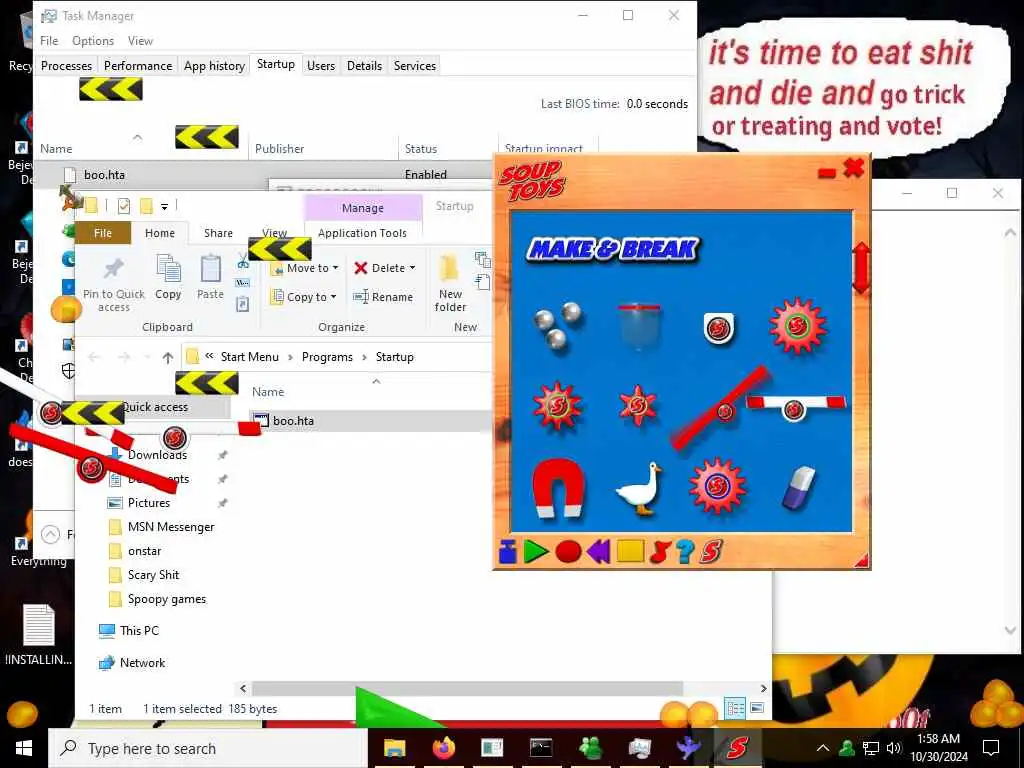Pick the glass cup toy in Make & Break
The width and height of the screenshot is (1024, 768).
pos(639,325)
